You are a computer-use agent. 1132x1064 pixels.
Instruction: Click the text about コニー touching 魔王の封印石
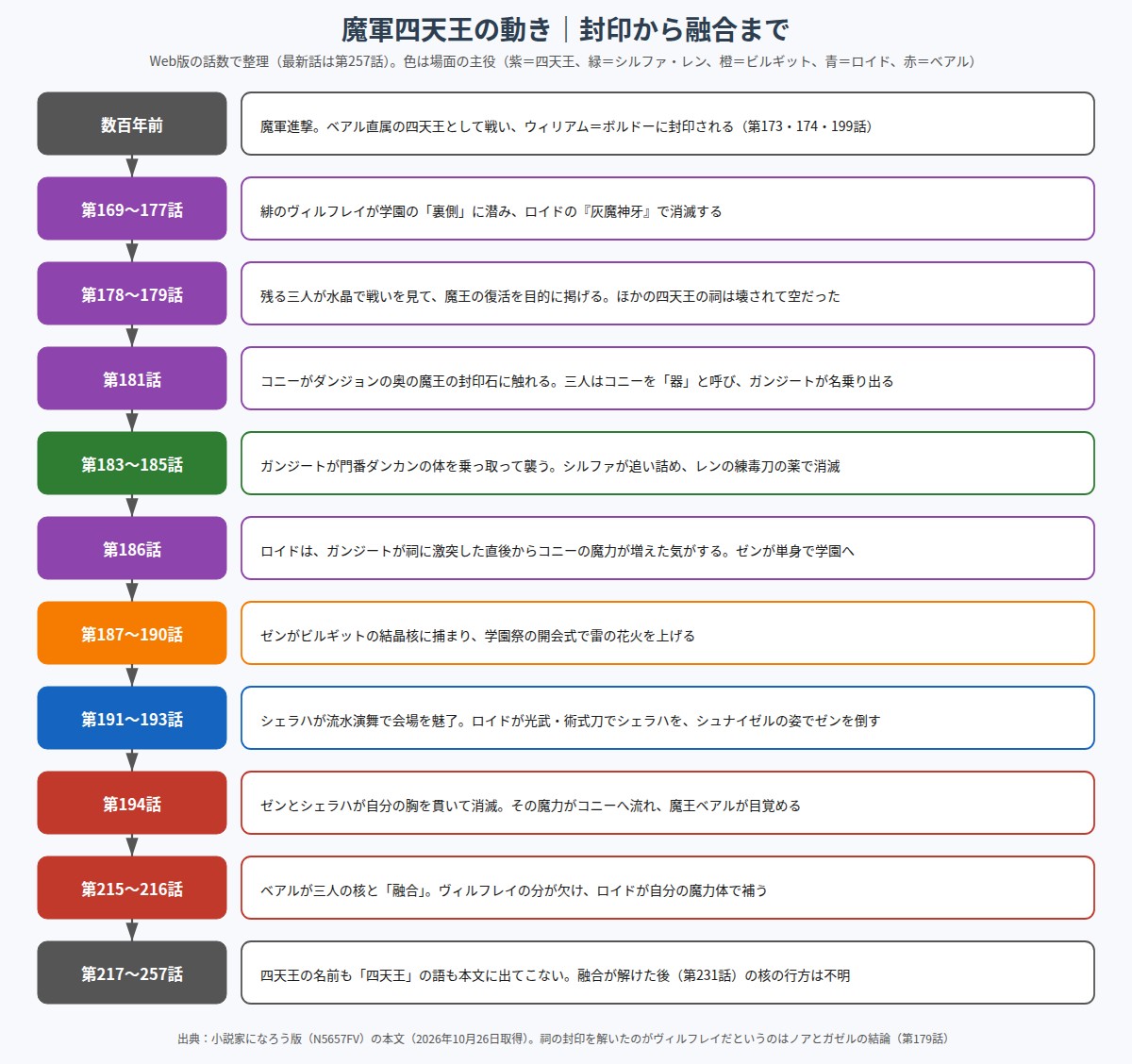(577, 381)
